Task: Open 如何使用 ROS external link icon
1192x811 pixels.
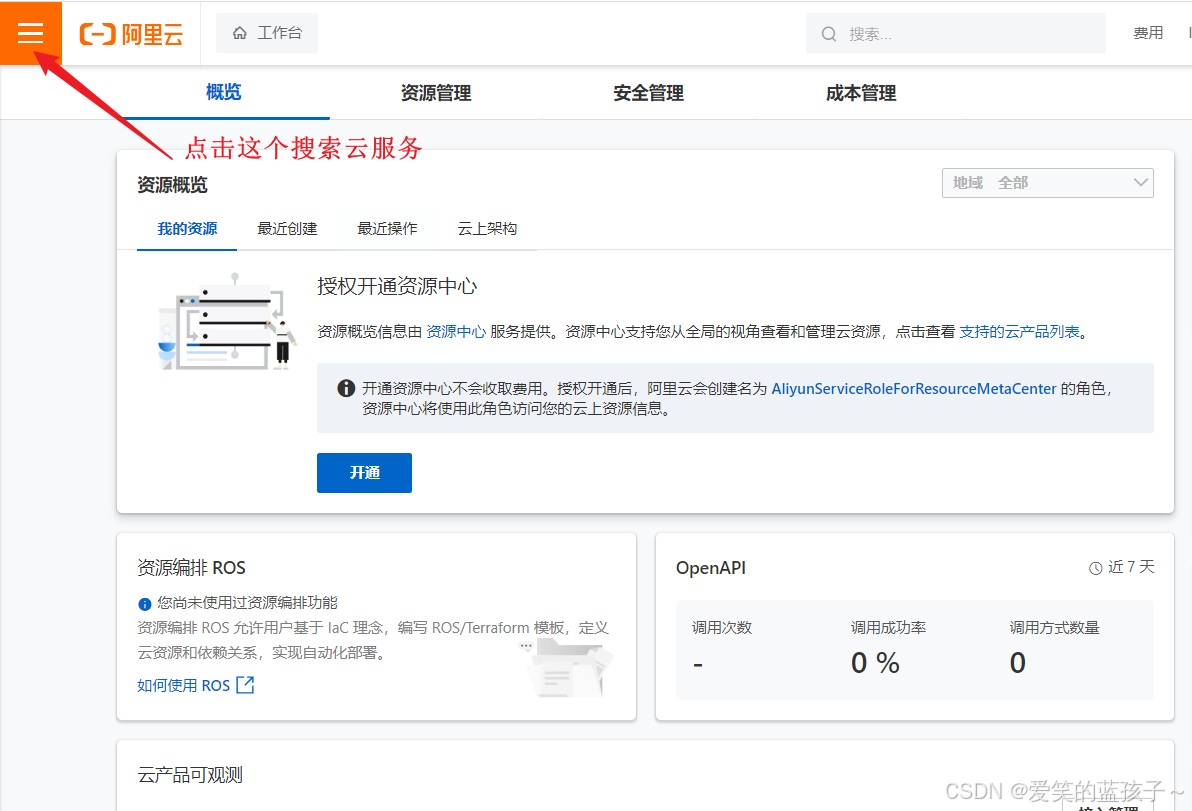Action: pyautogui.click(x=243, y=685)
